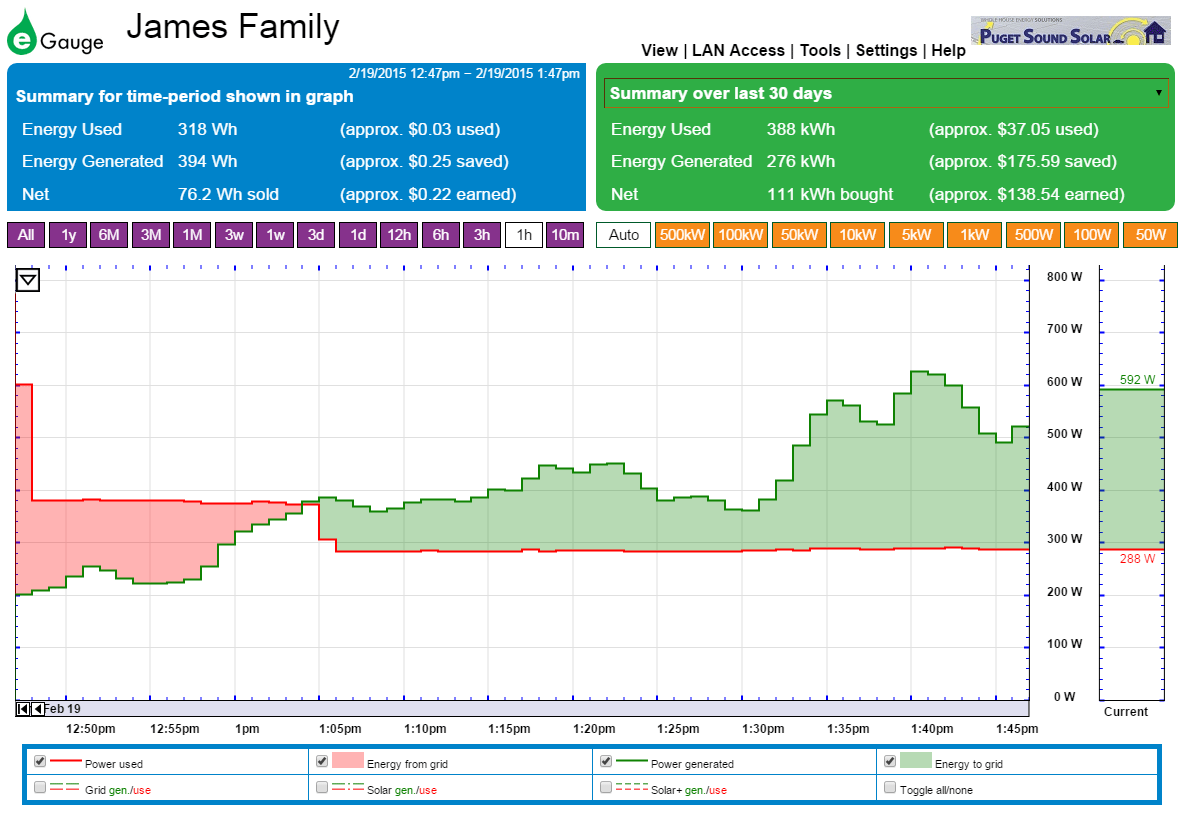The width and height of the screenshot is (1184, 813).
Task: Uncheck the Power used checkbox
Action: pyautogui.click(x=40, y=761)
